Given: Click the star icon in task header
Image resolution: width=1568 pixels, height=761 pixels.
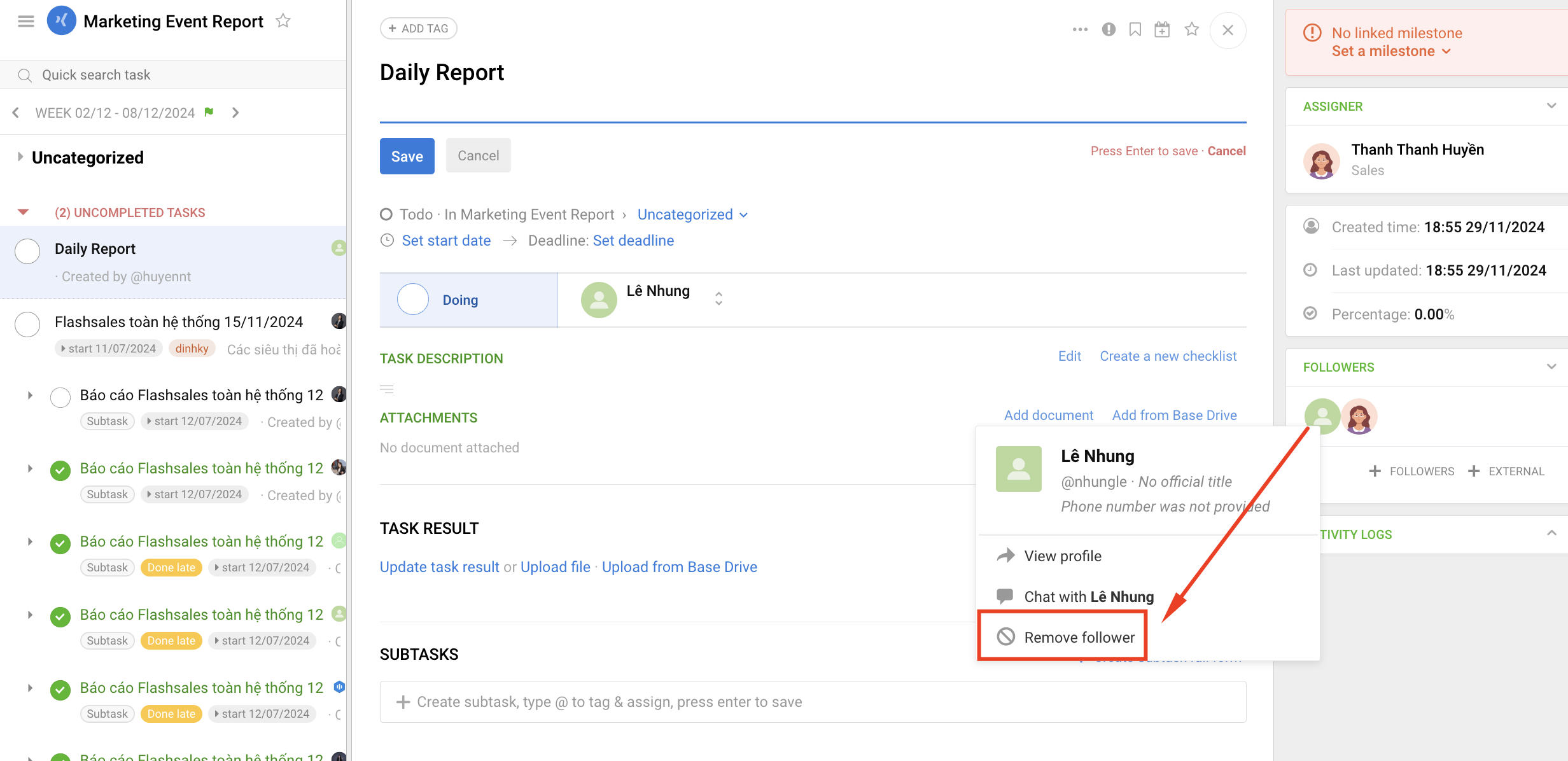Looking at the screenshot, I should pos(1192,29).
